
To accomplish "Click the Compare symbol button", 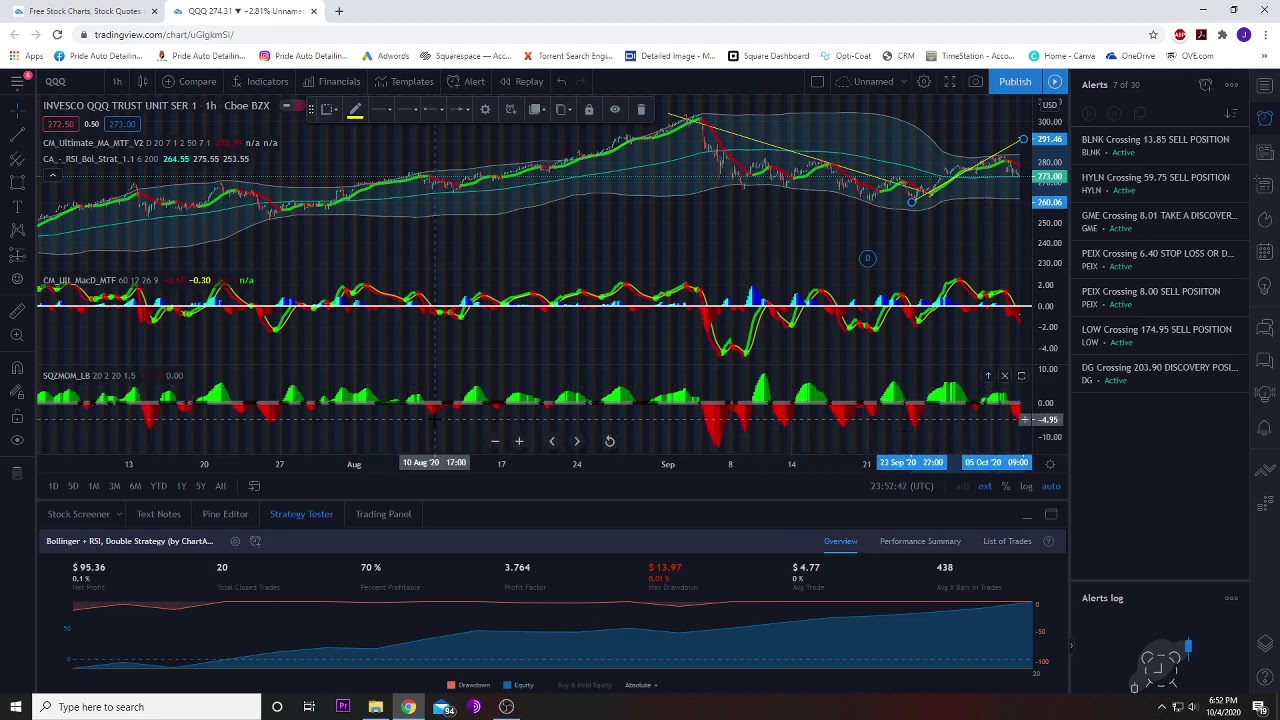I will click(189, 82).
